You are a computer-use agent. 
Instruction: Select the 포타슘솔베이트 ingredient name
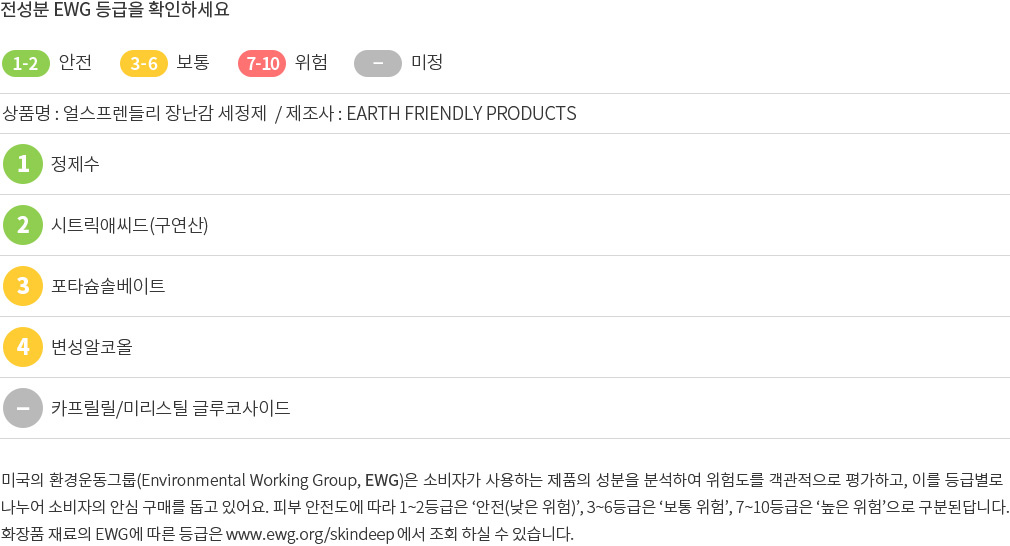tap(108, 286)
